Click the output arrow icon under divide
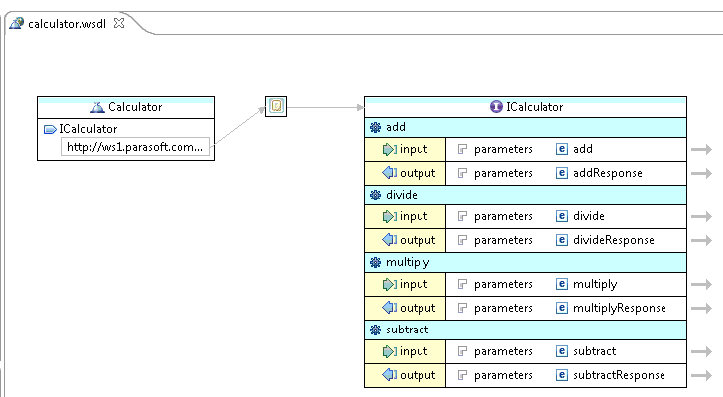 389,240
